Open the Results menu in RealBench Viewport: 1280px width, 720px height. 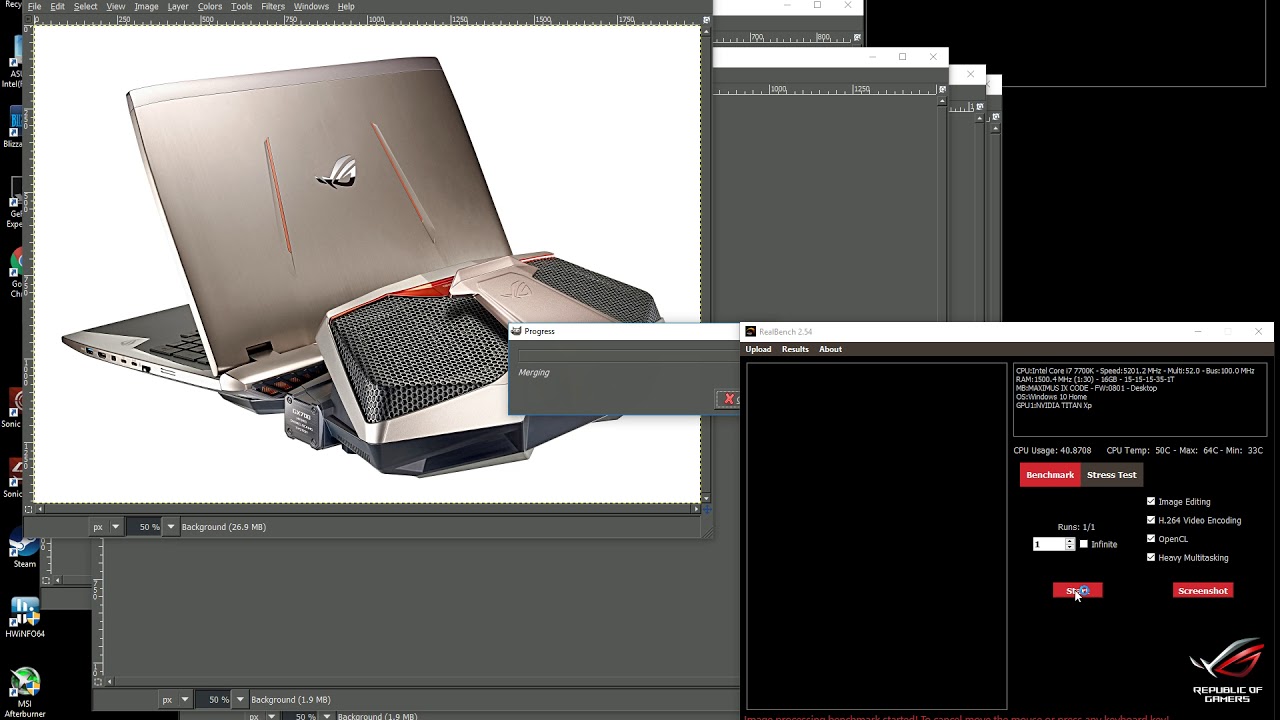[x=795, y=349]
